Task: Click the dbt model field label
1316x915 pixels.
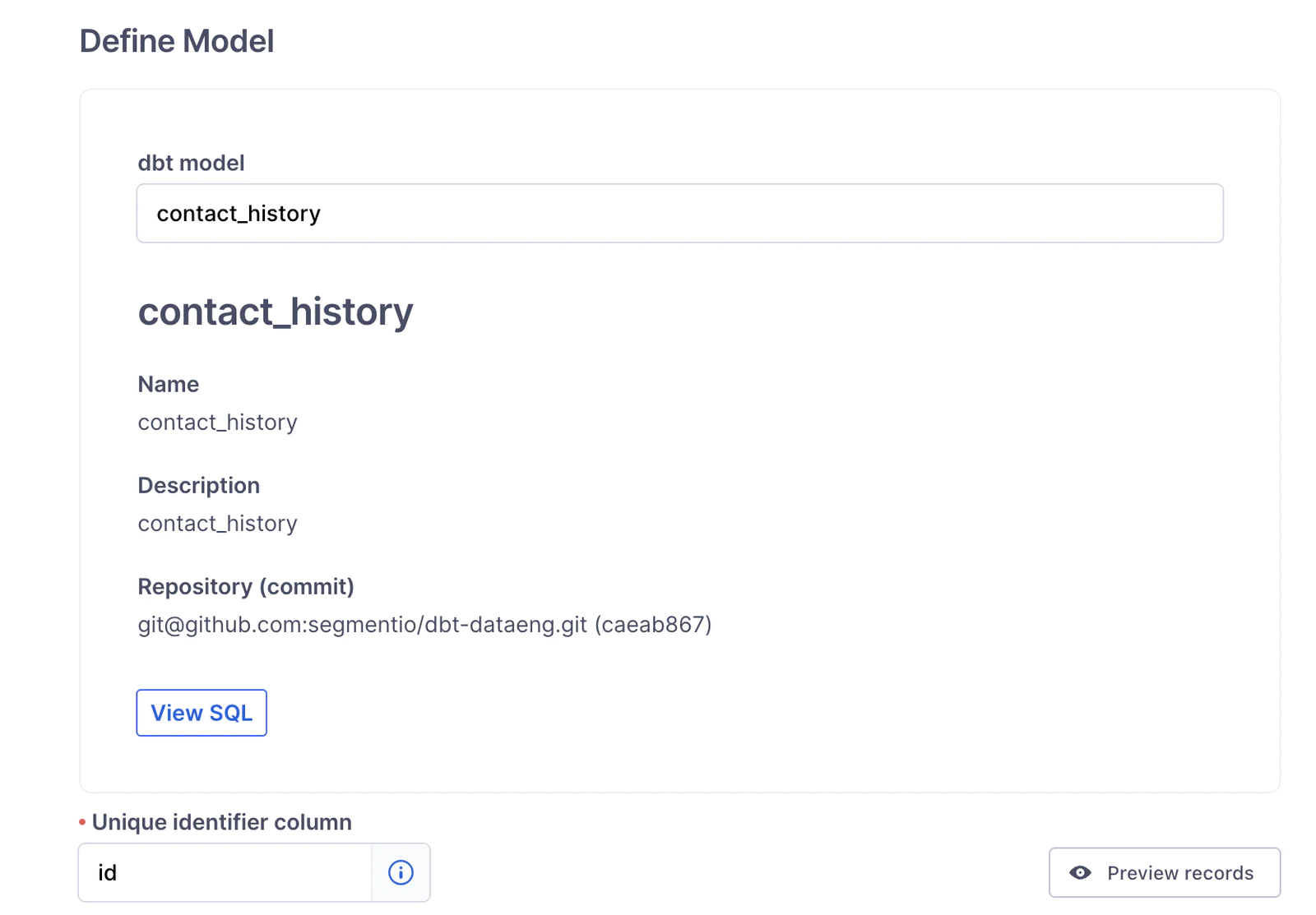Action: [x=191, y=163]
